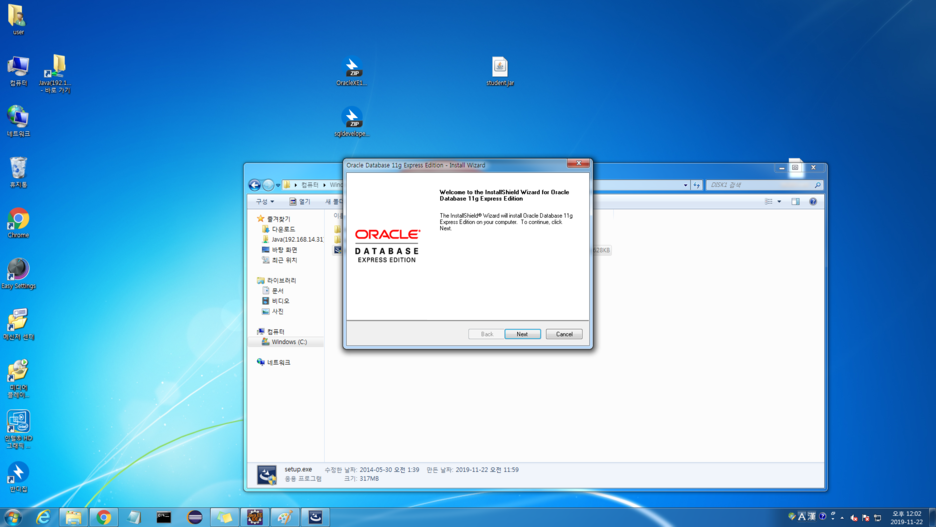Toggle the Explorer preview pane

point(796,202)
